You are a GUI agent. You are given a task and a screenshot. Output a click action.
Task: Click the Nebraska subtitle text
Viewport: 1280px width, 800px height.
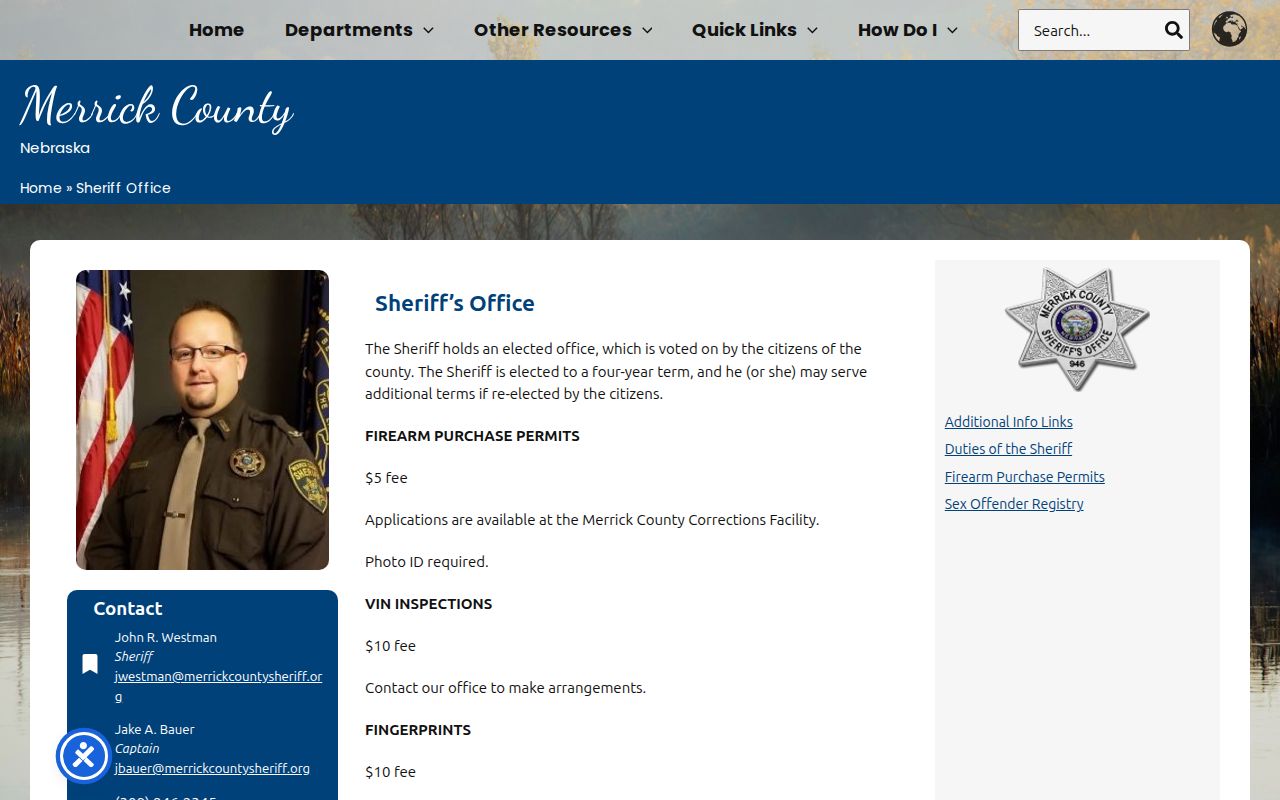pos(55,148)
